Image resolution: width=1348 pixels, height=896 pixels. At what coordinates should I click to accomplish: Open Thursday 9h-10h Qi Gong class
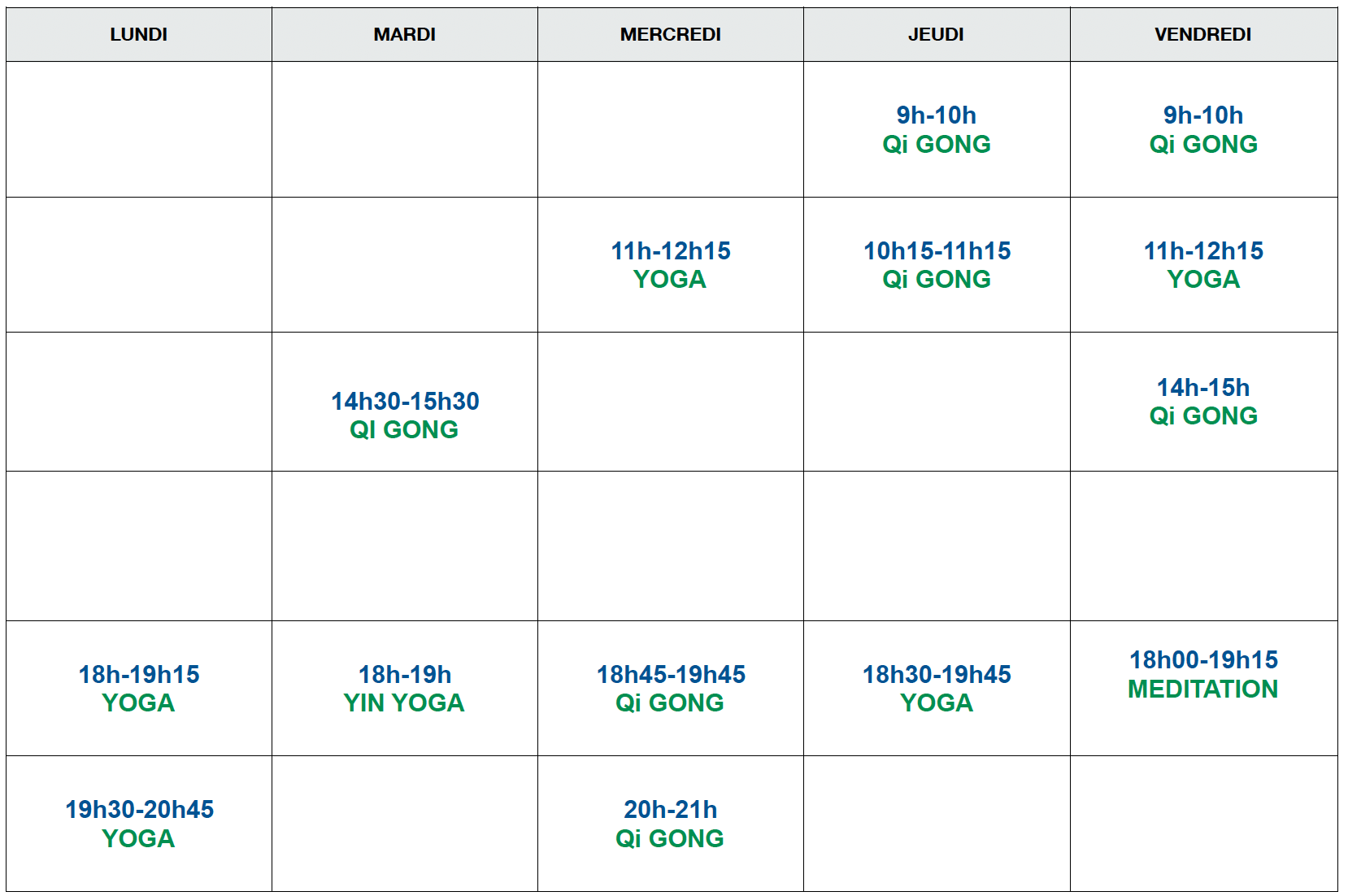pos(937,129)
